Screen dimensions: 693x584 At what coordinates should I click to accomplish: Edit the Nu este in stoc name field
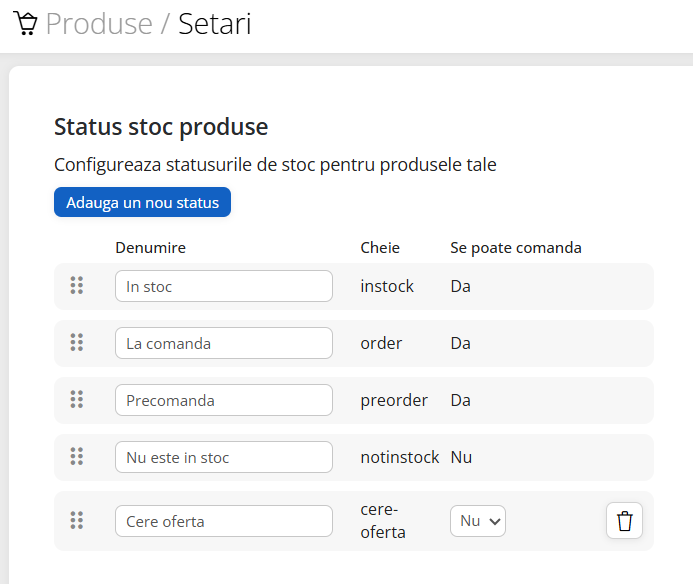coord(224,457)
